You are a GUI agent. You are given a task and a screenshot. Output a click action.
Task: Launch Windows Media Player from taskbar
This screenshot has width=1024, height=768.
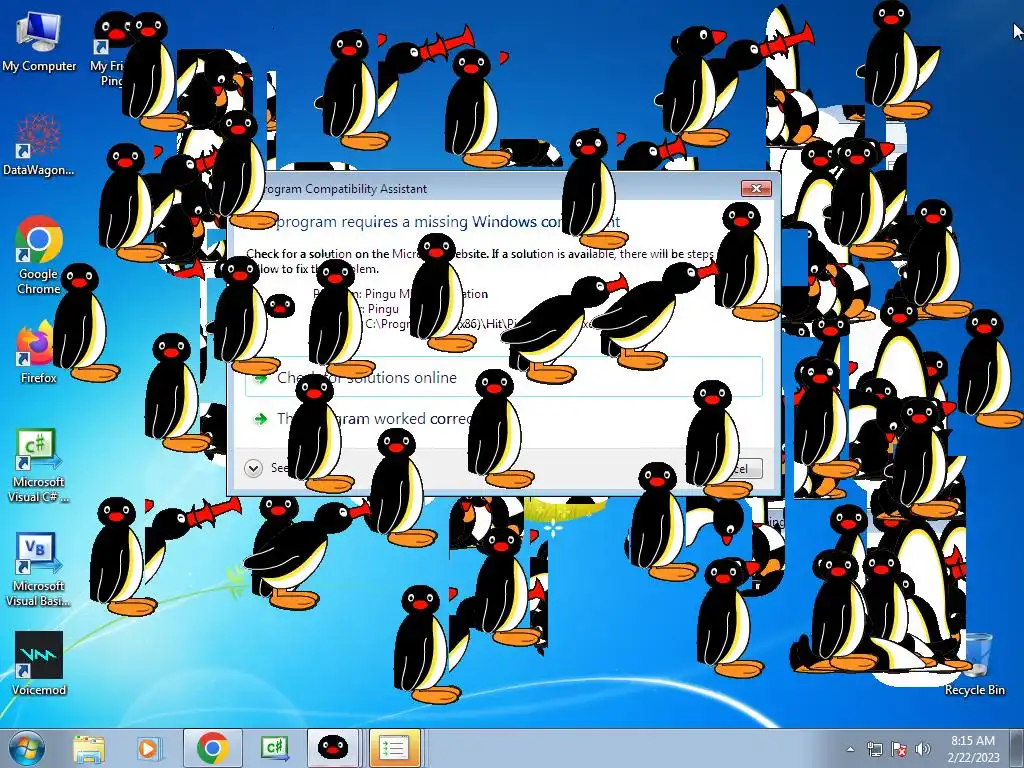click(148, 748)
